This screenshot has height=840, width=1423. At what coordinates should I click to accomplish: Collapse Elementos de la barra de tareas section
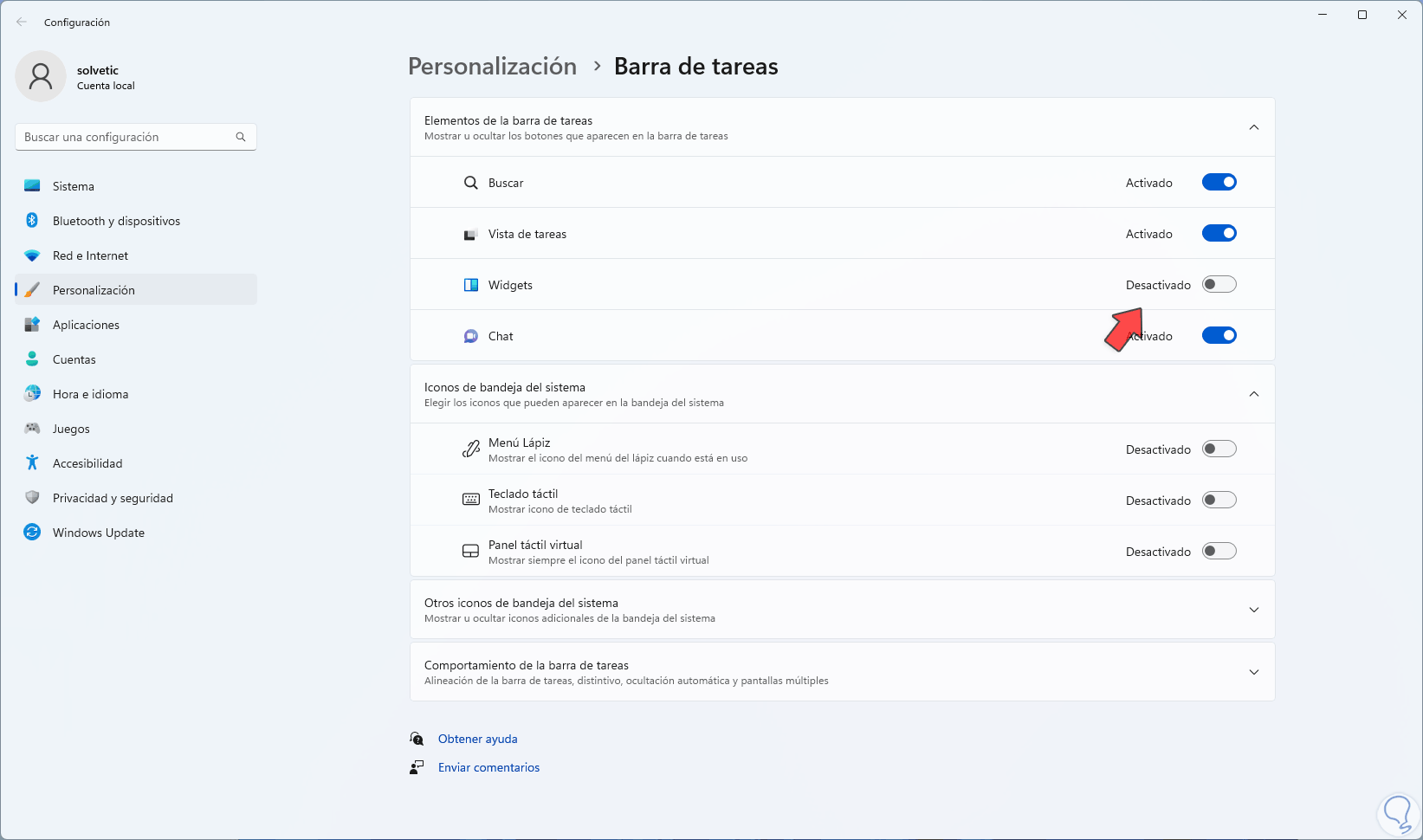[x=1253, y=127]
